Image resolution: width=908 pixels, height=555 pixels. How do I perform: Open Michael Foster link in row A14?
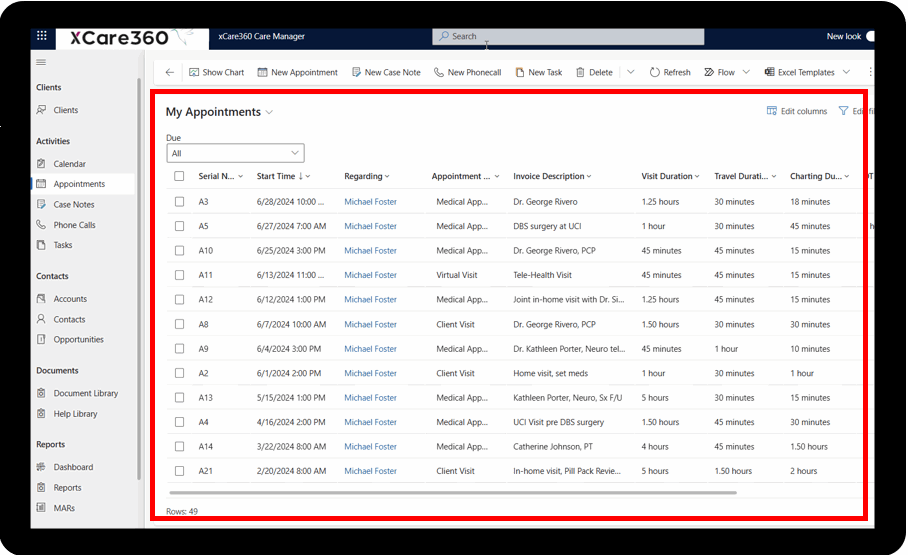(x=371, y=447)
